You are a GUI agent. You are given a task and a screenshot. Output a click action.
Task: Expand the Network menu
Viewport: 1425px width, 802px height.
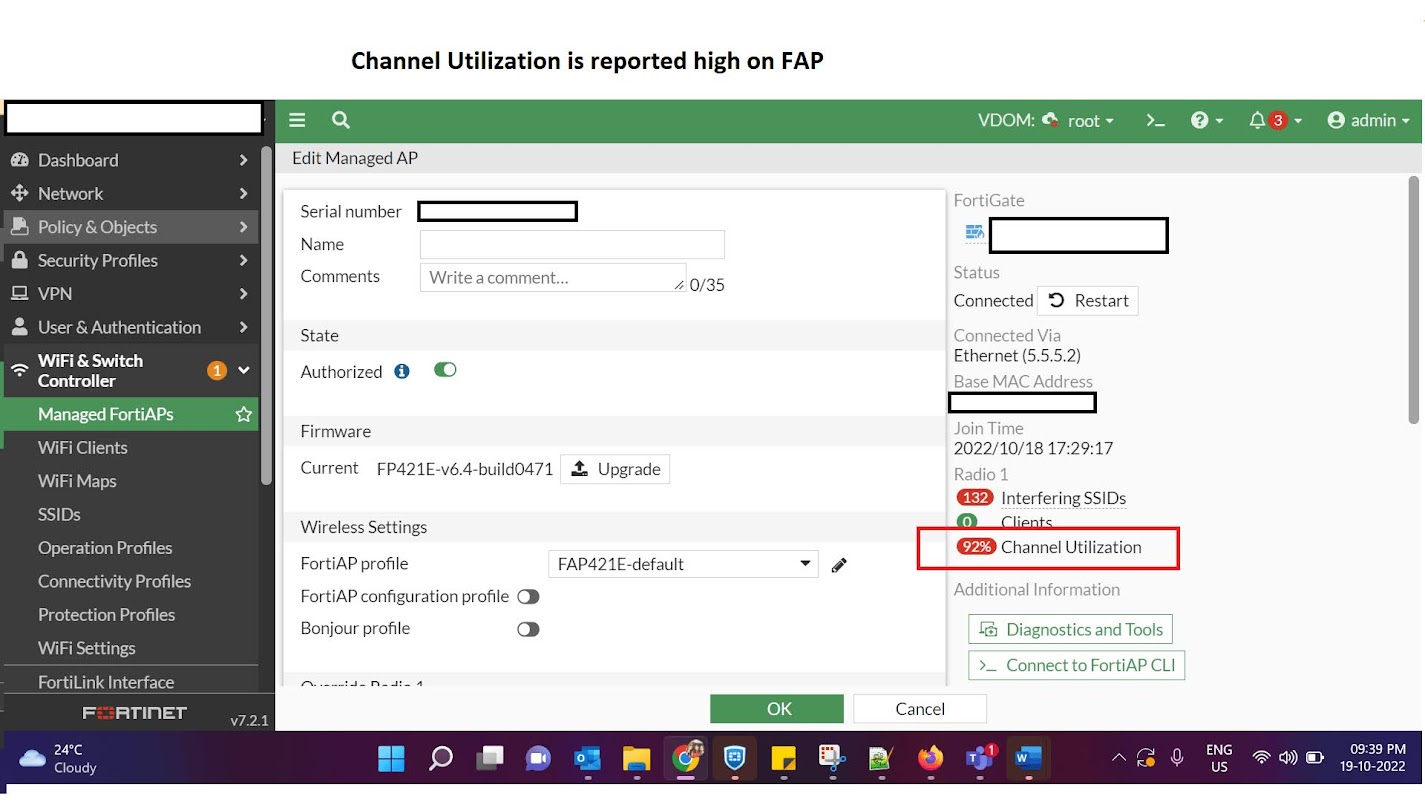point(130,193)
